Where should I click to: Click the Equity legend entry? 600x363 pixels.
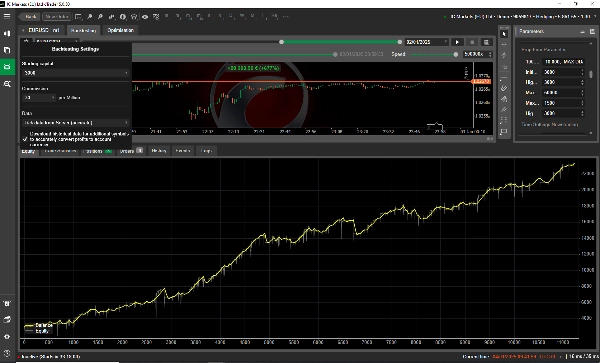click(37, 331)
